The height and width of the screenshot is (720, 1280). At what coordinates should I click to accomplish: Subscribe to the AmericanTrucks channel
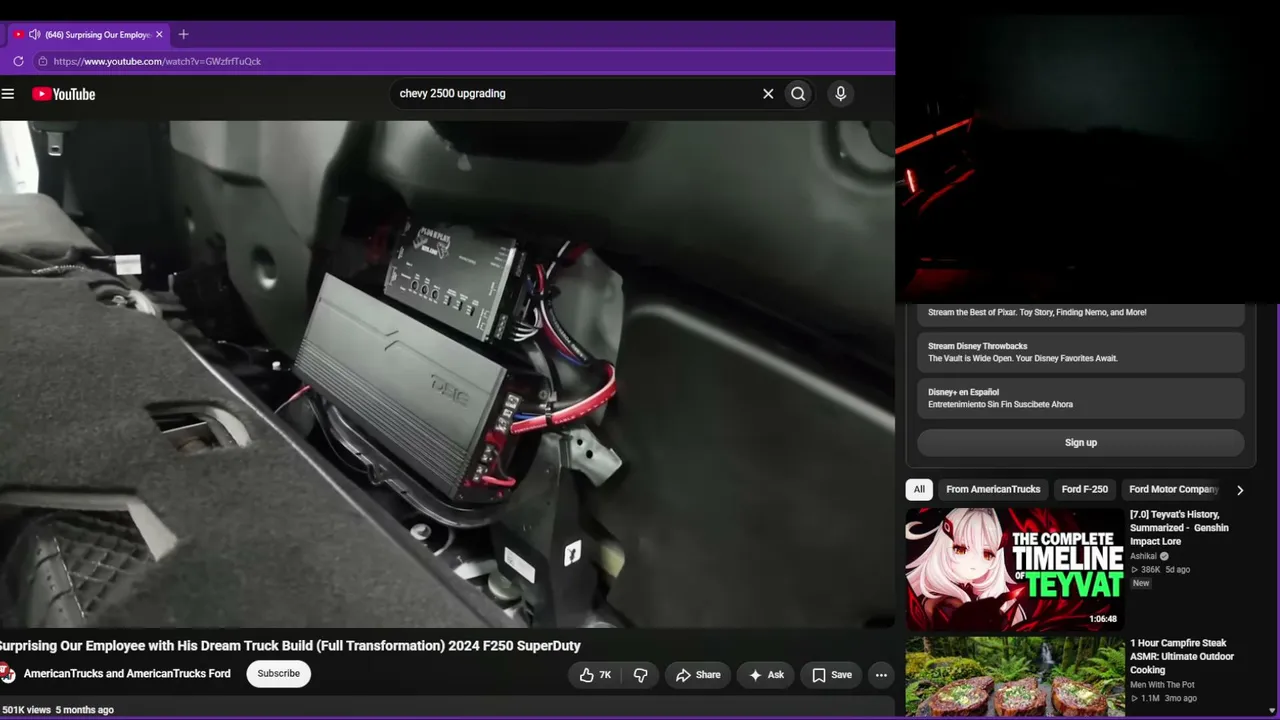click(278, 674)
